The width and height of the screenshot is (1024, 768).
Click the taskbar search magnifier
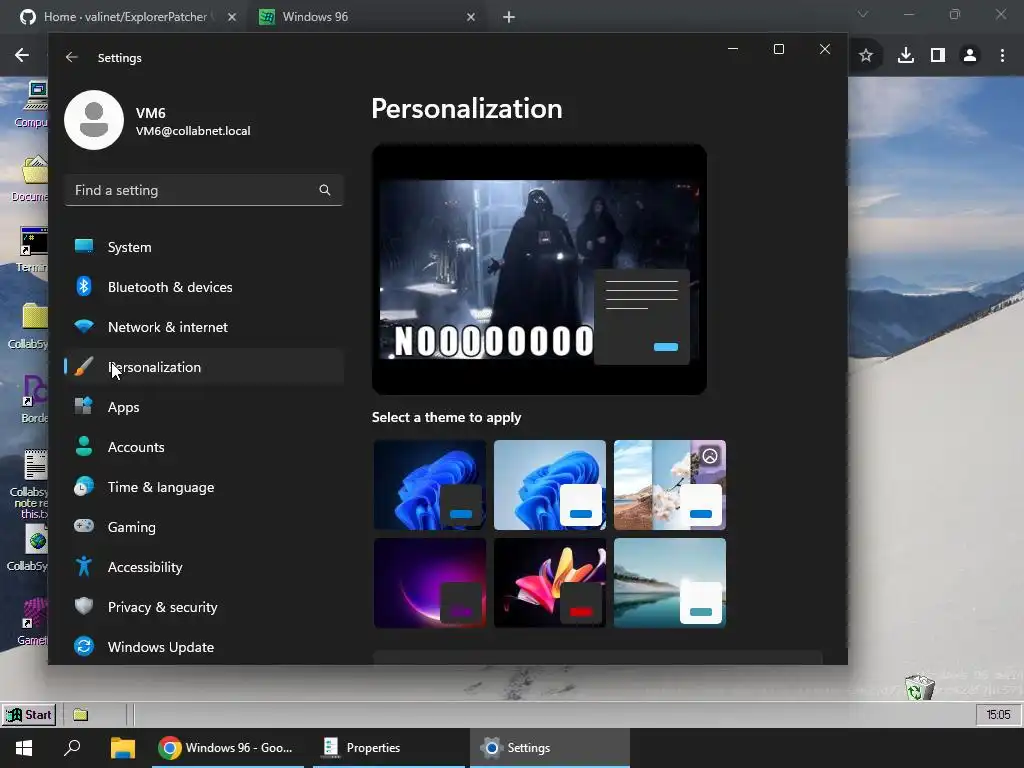72,748
